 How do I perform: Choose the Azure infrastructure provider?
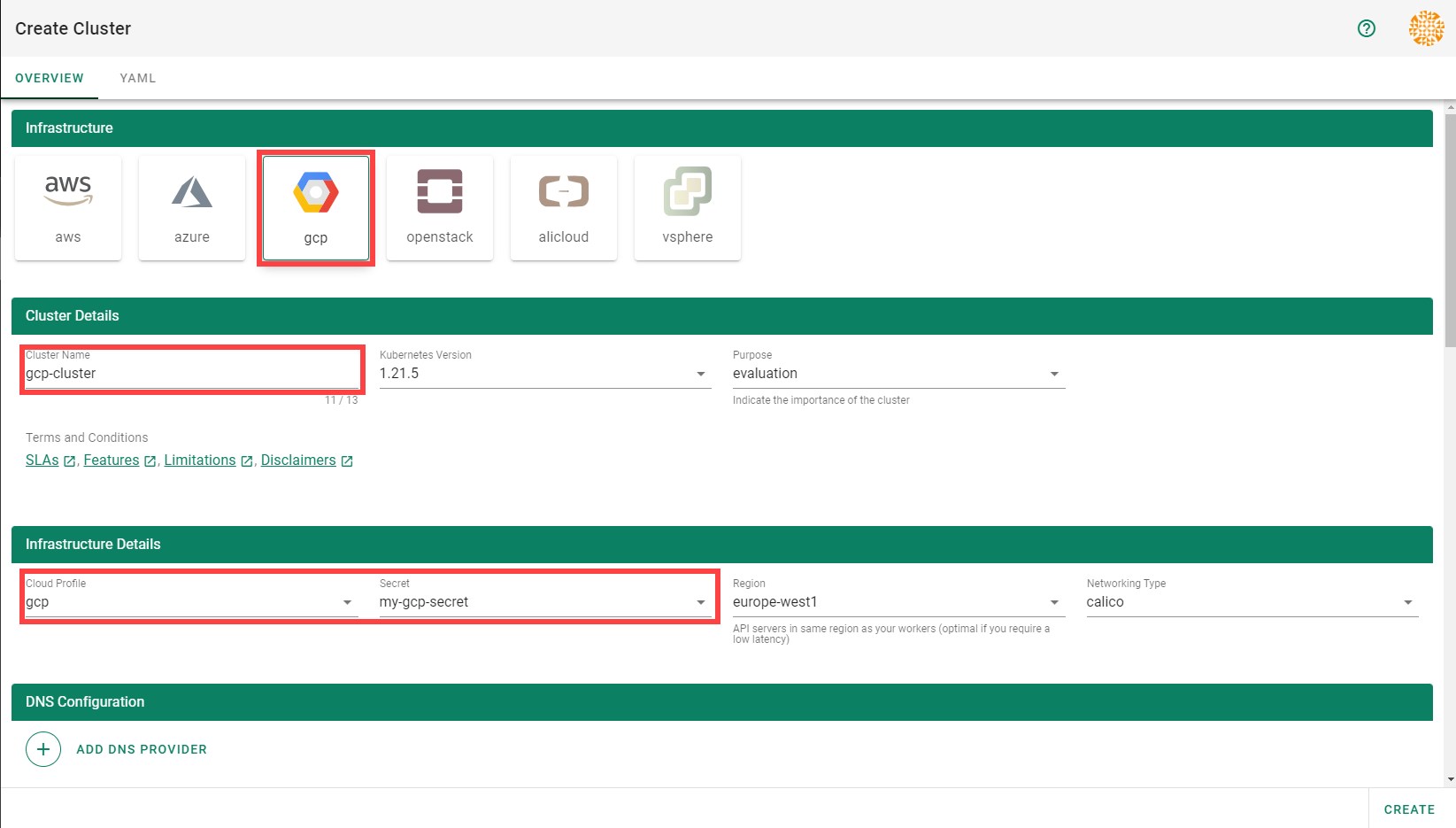tap(192, 208)
